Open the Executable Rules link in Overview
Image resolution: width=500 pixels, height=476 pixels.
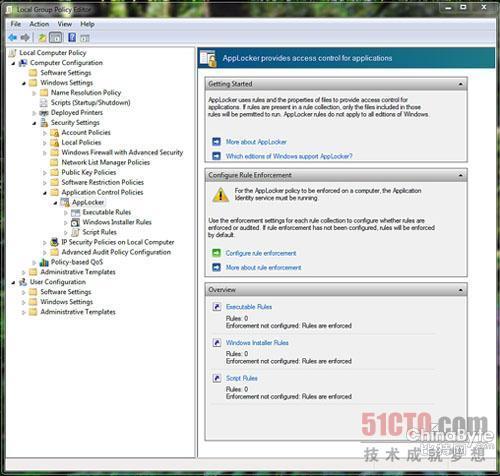pos(249,307)
